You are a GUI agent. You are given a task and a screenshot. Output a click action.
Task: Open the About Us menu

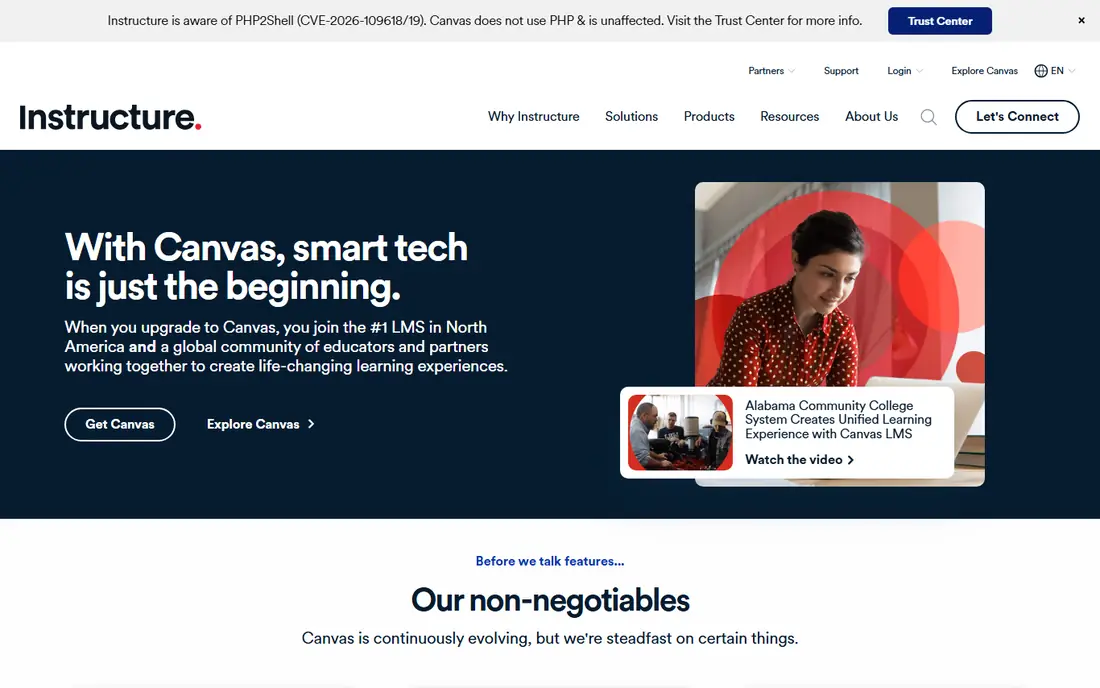point(871,116)
